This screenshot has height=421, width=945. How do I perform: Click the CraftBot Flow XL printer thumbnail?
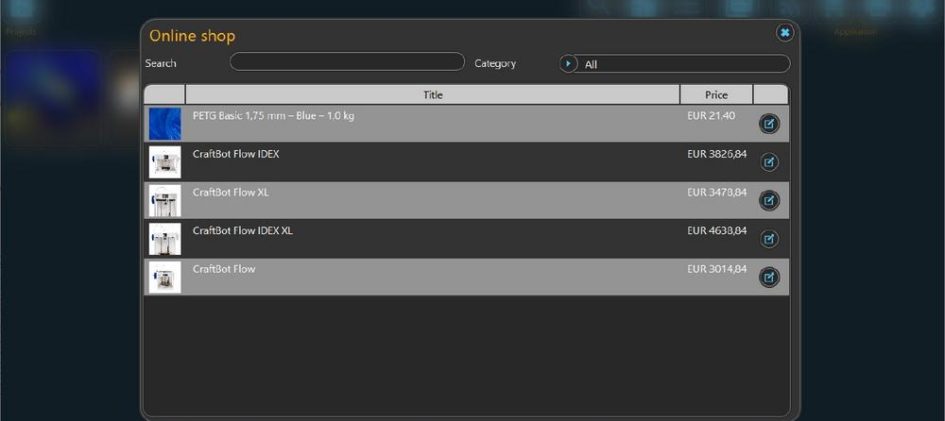tap(165, 200)
